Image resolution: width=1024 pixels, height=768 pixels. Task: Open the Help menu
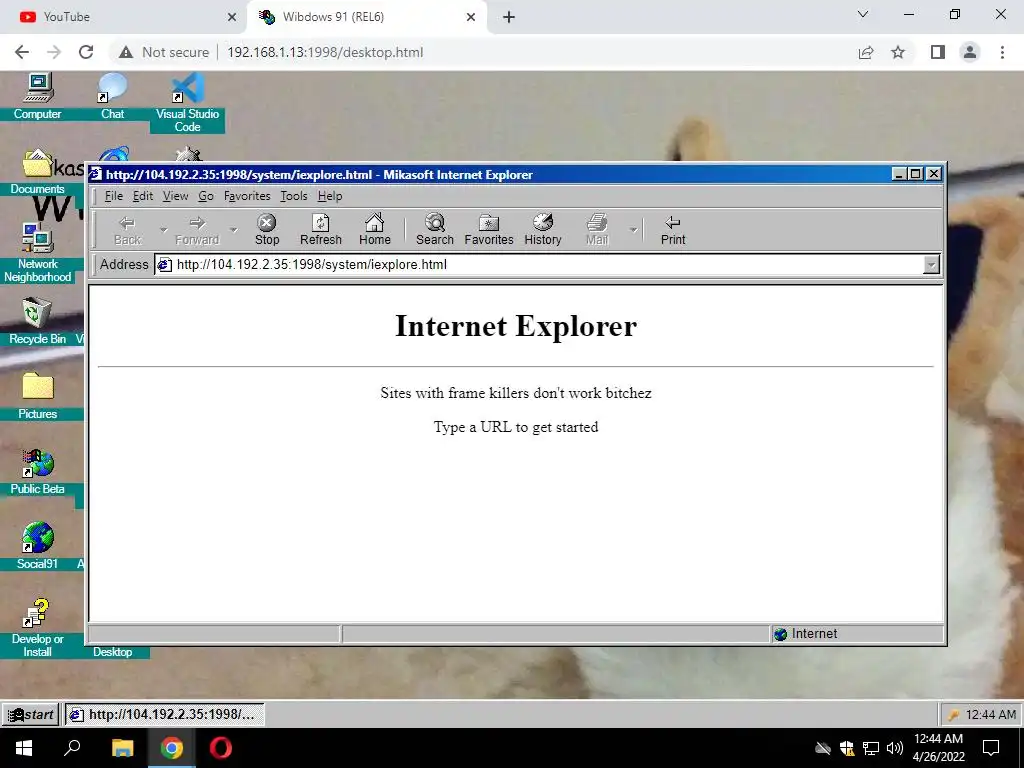(330, 196)
